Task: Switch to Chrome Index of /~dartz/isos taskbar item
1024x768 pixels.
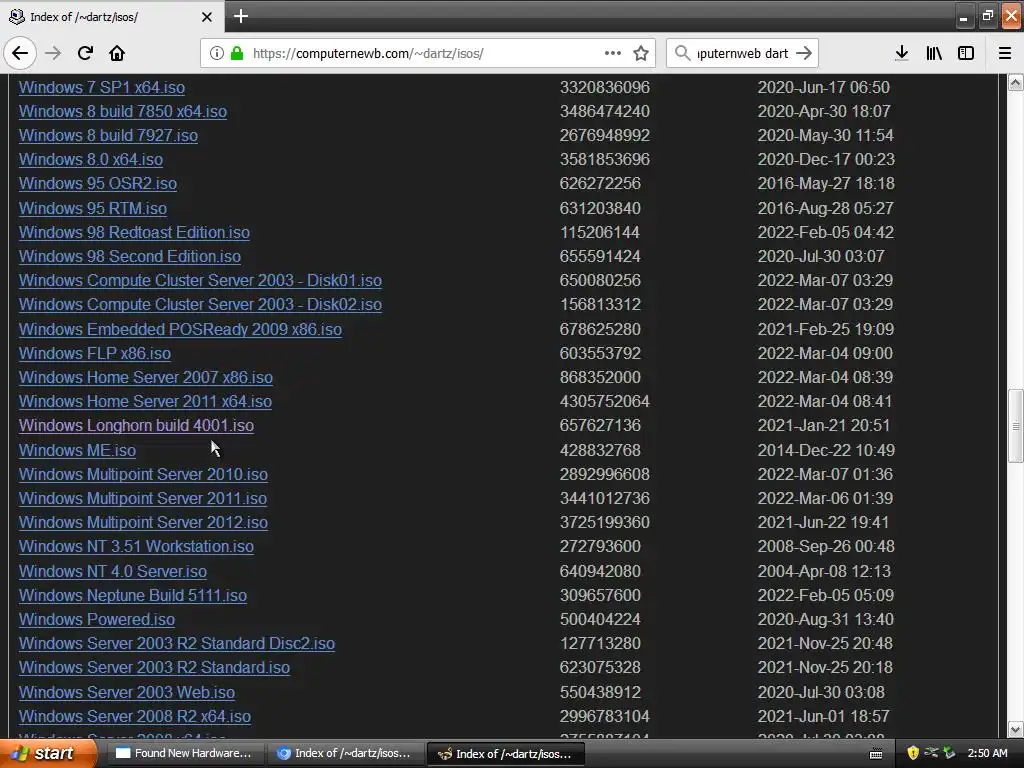Action: pos(344,754)
